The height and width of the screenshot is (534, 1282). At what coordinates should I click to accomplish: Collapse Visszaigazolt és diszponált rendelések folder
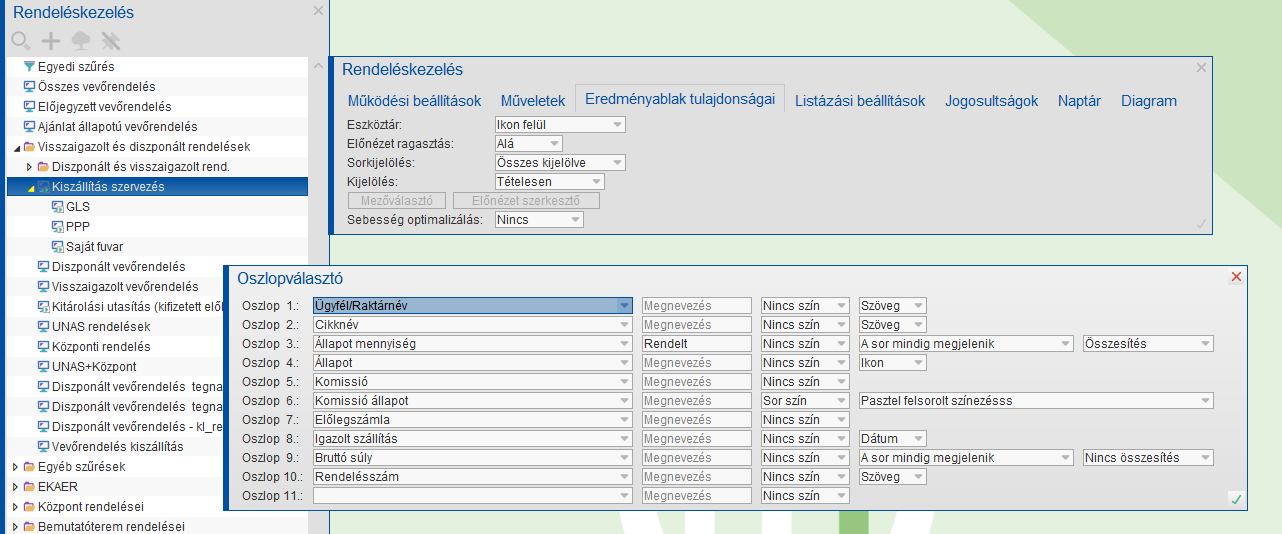[15, 148]
